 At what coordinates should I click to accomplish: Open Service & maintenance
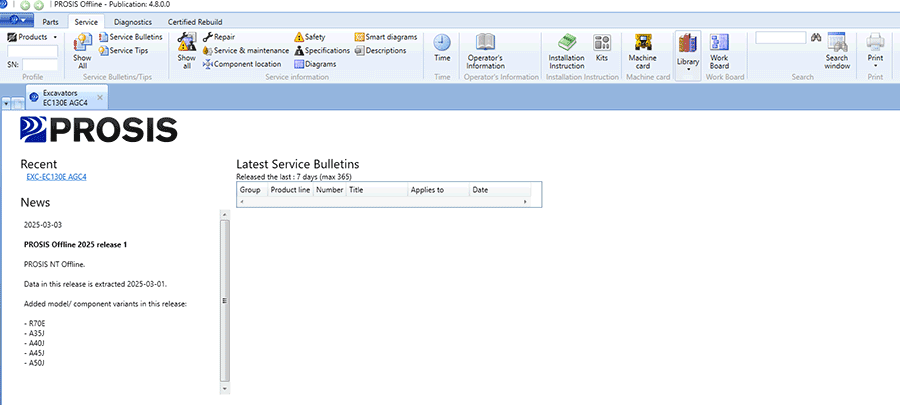[246, 50]
